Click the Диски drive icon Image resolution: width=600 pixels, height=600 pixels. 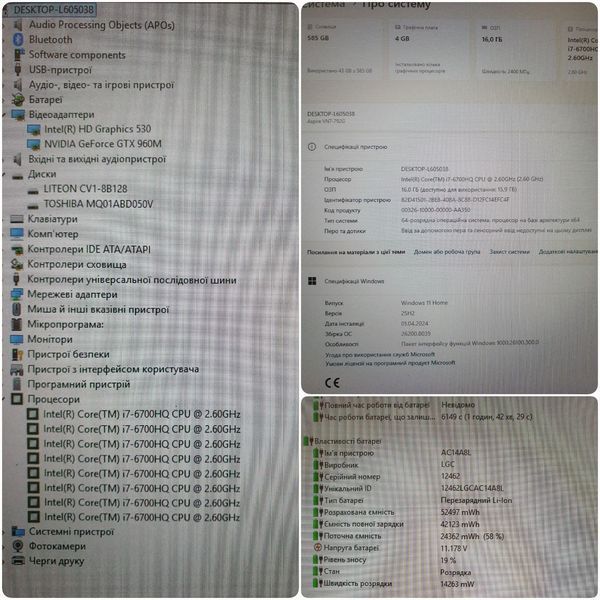click(18, 176)
